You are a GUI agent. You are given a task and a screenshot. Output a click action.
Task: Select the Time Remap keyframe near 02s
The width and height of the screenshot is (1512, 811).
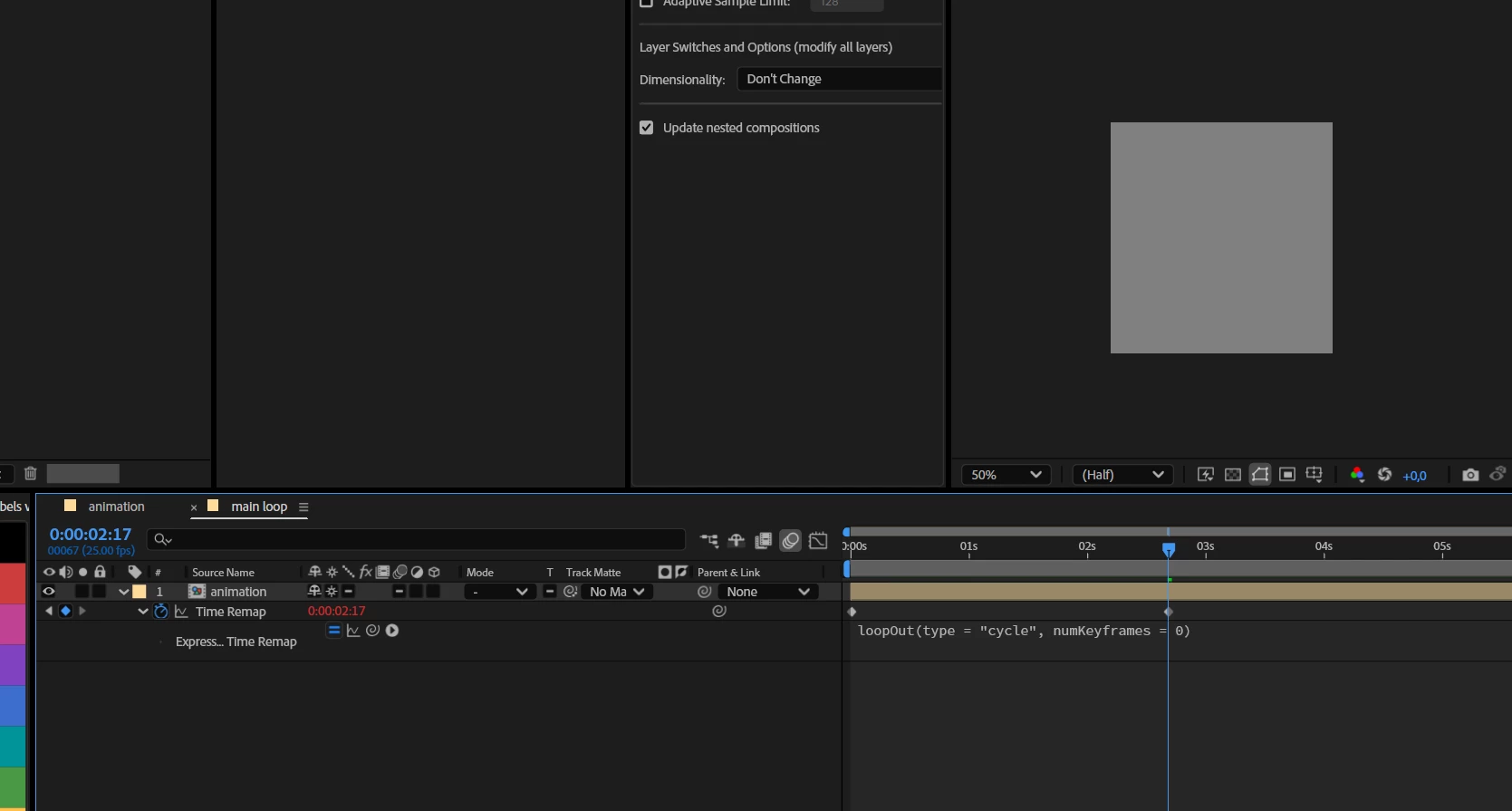pyautogui.click(x=1169, y=612)
